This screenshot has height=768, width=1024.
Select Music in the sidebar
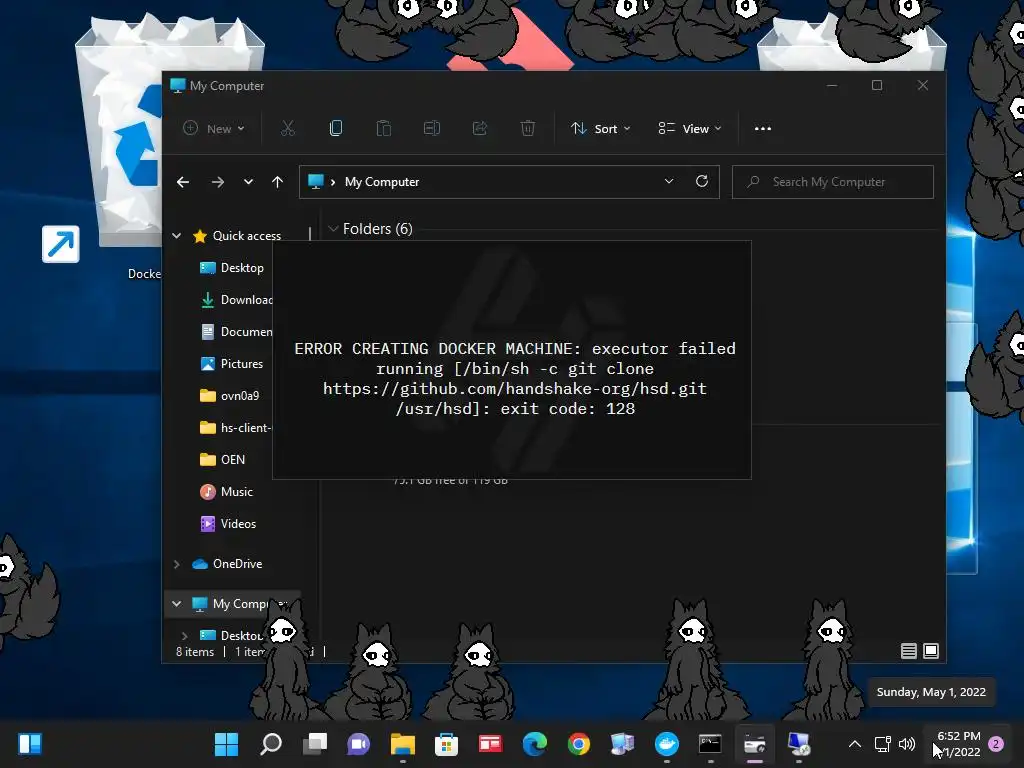point(226,492)
